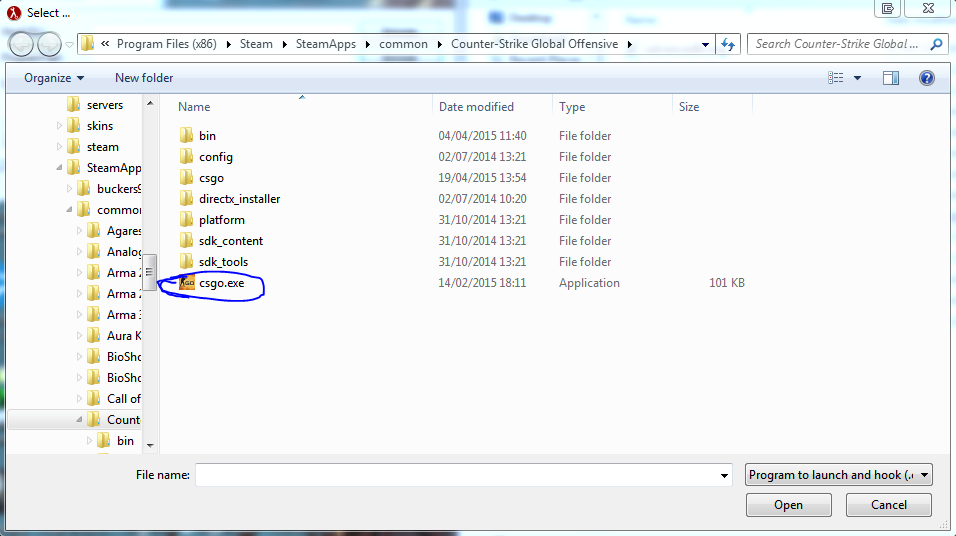956x536 pixels.
Task: Sort by the Size column header
Action: point(712,107)
